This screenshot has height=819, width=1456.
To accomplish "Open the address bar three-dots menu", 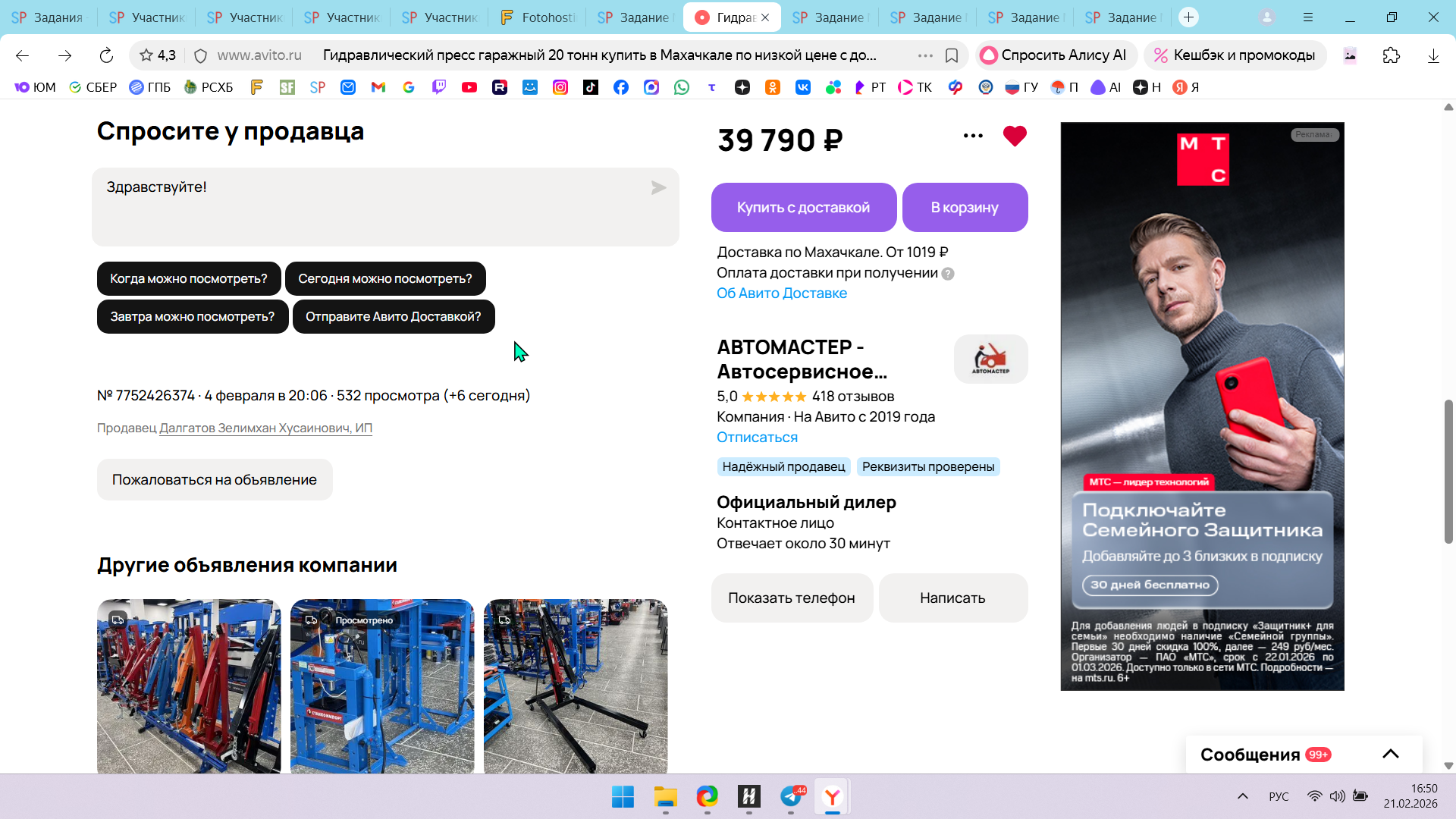I will click(x=925, y=55).
